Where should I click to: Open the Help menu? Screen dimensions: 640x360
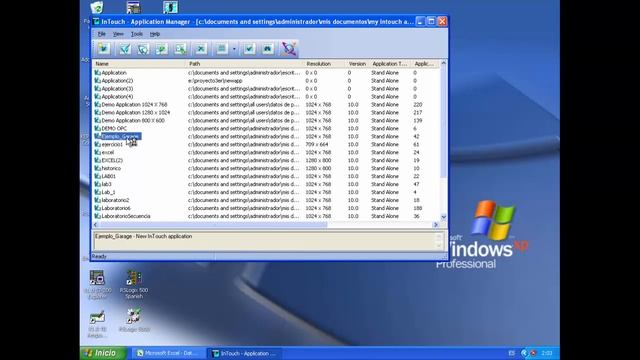coord(155,34)
